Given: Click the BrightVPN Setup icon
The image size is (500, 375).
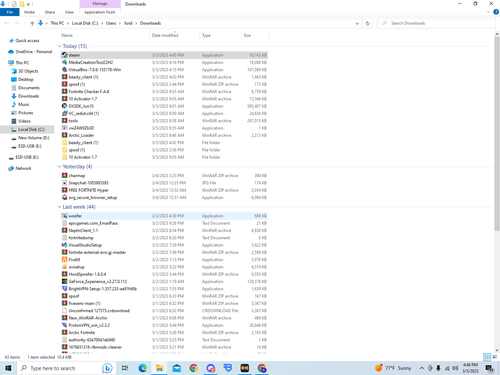Looking at the screenshot, I should tap(65, 289).
